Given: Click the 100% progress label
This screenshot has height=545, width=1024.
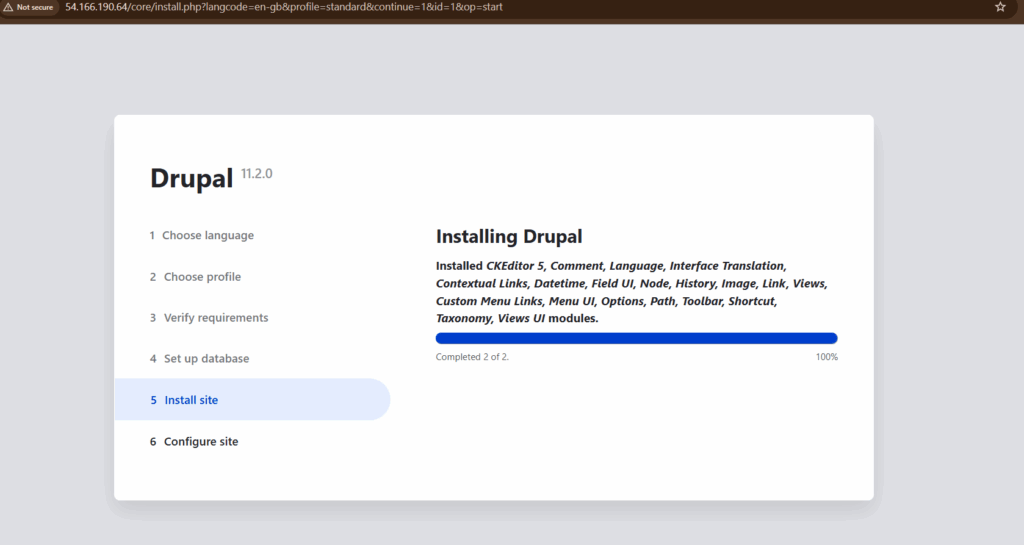Looking at the screenshot, I should pos(826,357).
